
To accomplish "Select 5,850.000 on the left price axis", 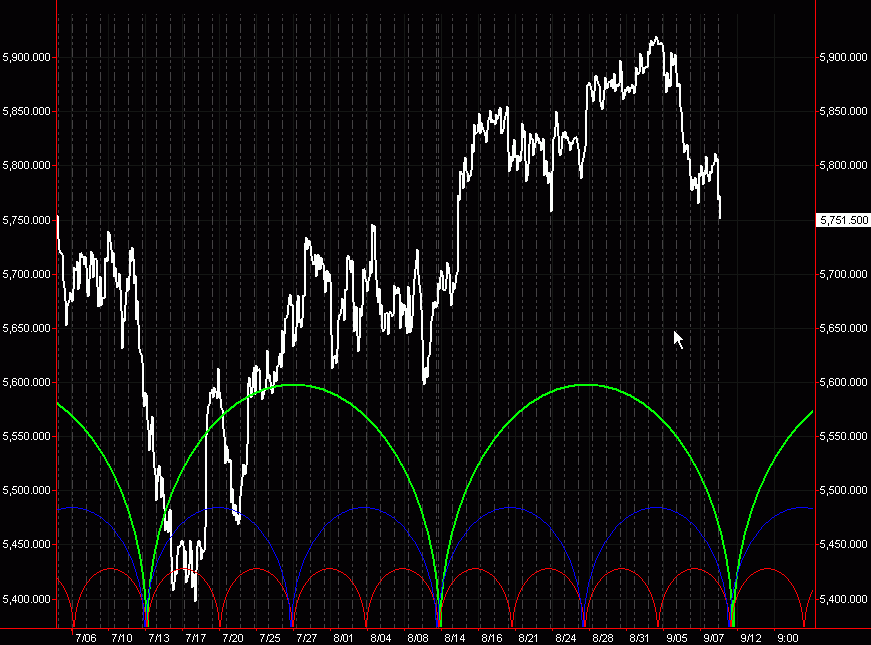I will (x=26, y=112).
